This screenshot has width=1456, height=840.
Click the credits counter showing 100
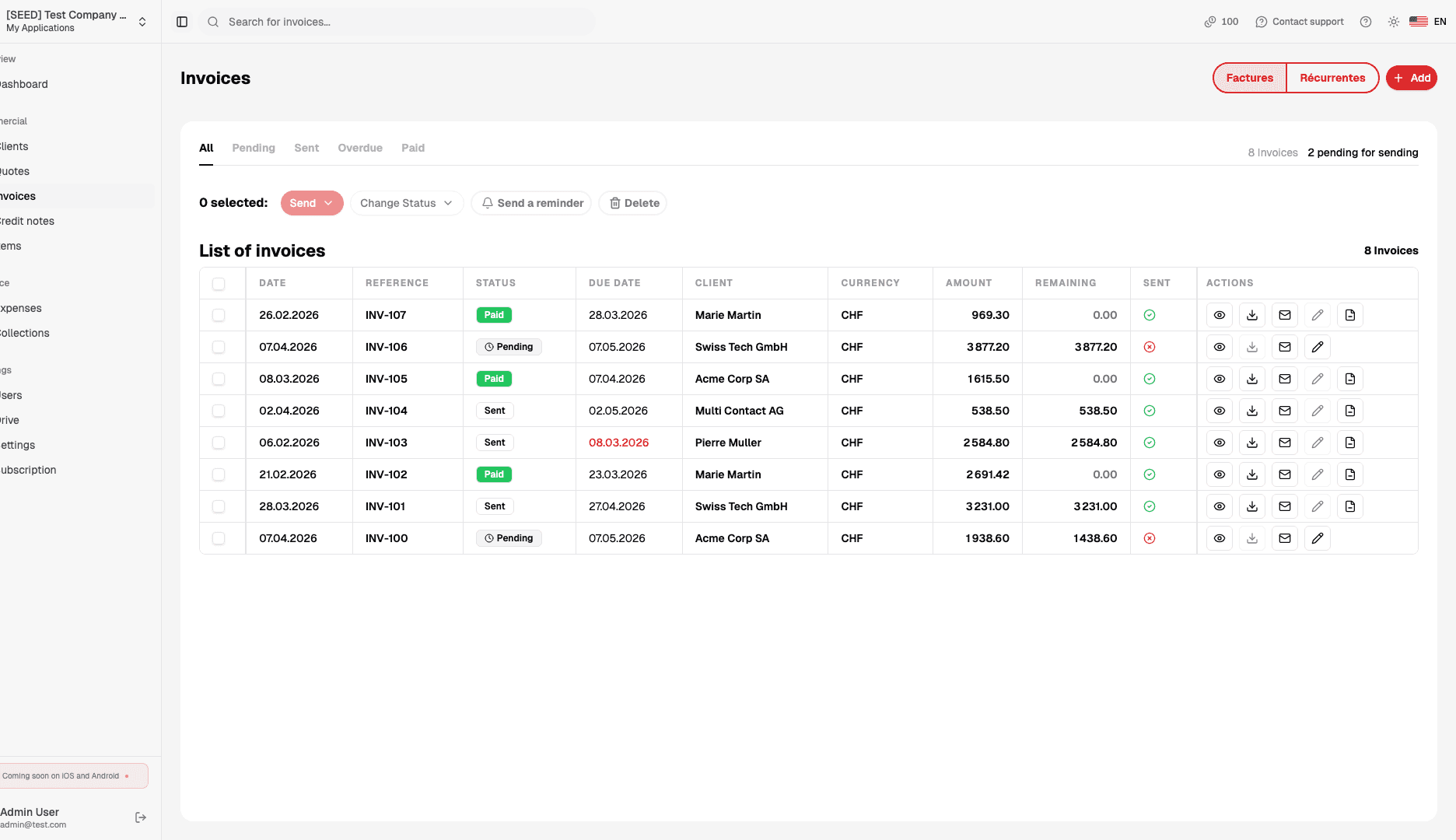[x=1220, y=22]
